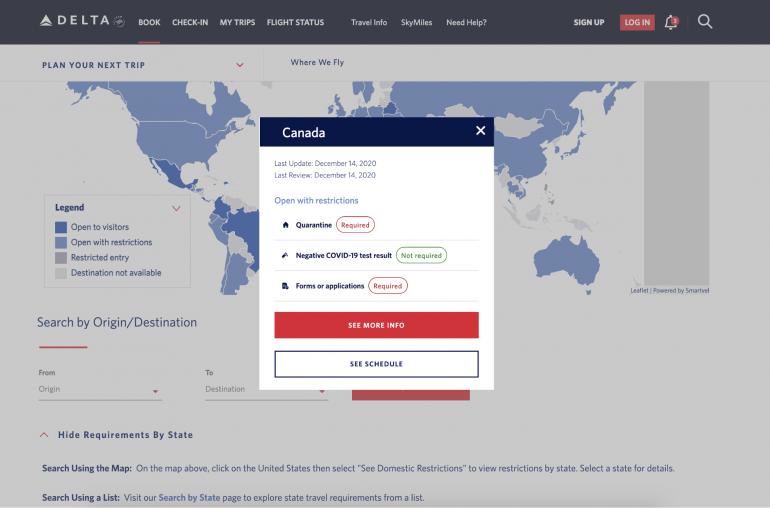Open the To Destination dropdown
Viewport: 770px width, 508px height.
click(x=322, y=390)
